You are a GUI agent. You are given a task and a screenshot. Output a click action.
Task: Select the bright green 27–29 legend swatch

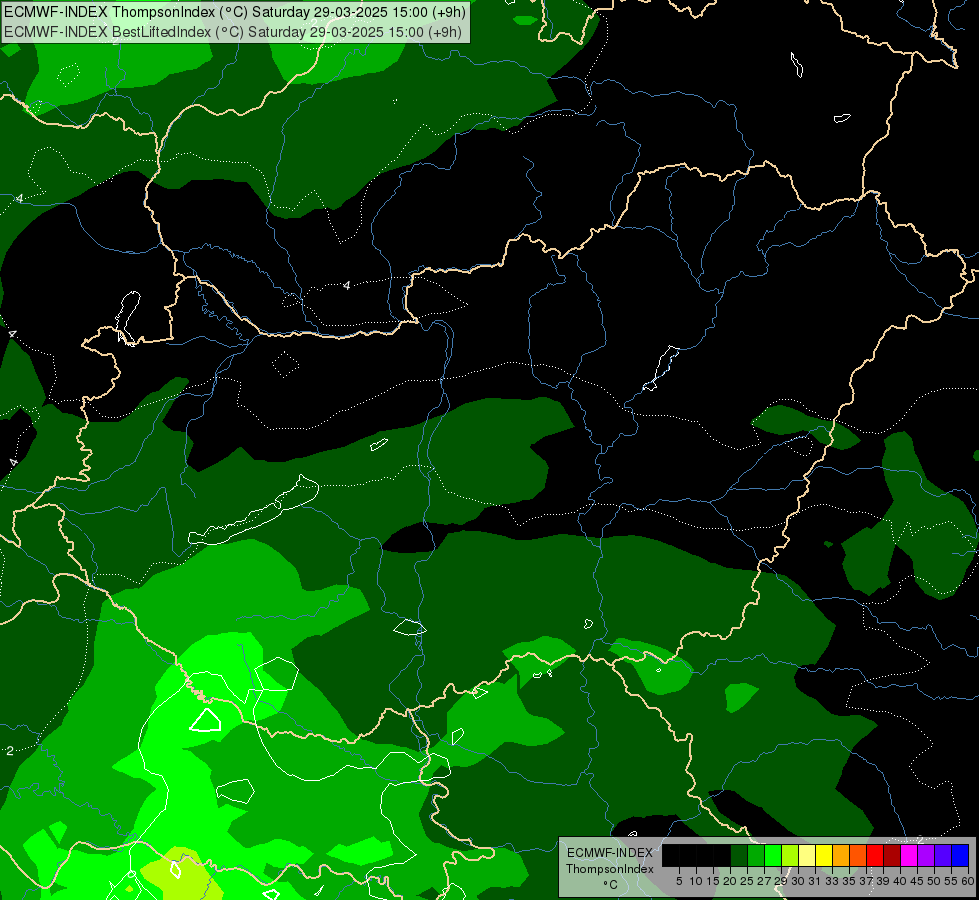pos(773,855)
